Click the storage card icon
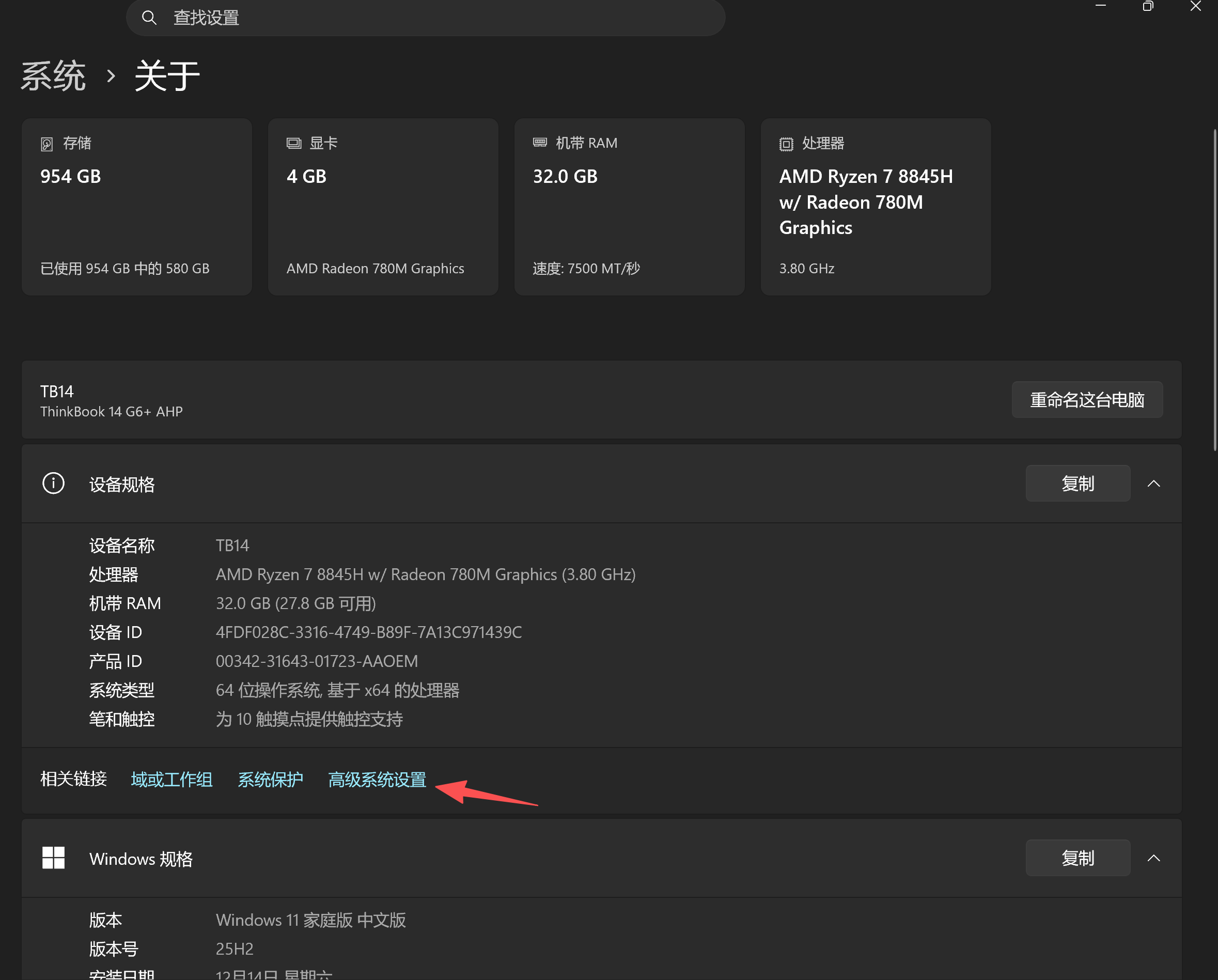This screenshot has width=1218, height=980. tap(47, 144)
